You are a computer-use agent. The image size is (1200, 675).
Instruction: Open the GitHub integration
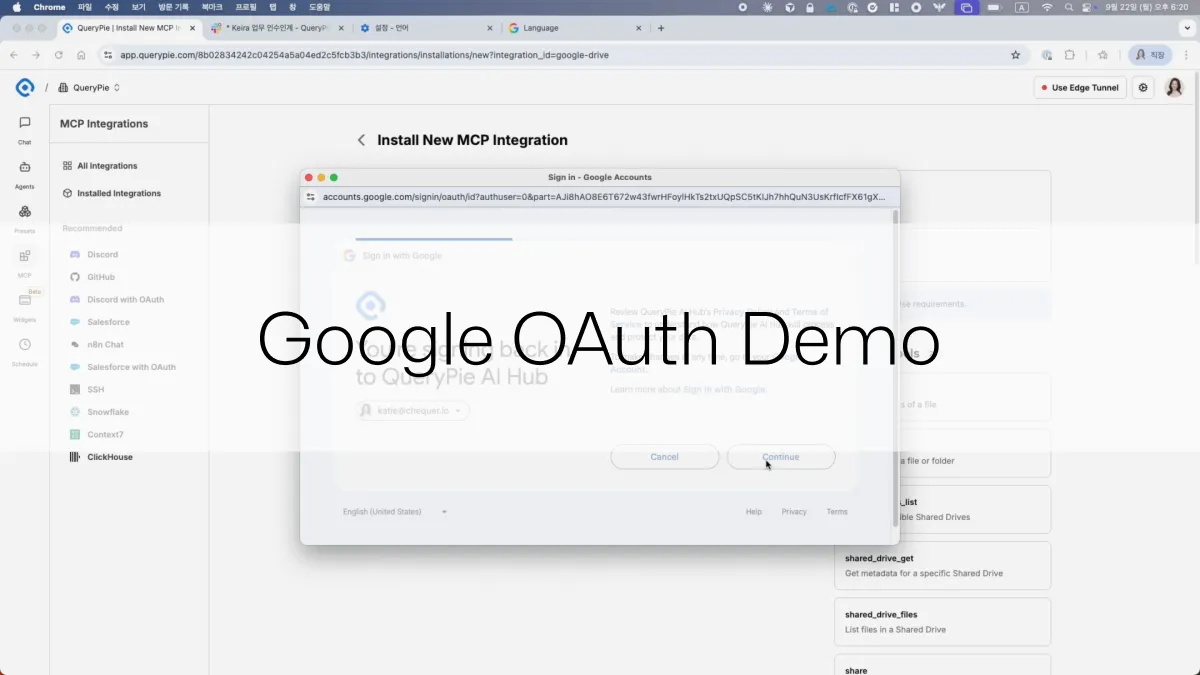click(75, 277)
